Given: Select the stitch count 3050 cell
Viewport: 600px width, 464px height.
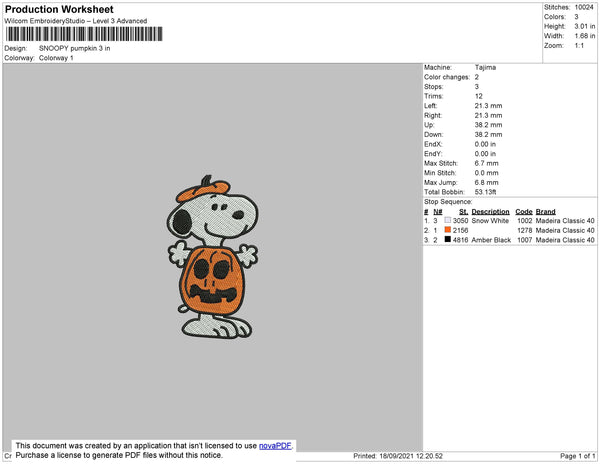Looking at the screenshot, I should point(460,221).
